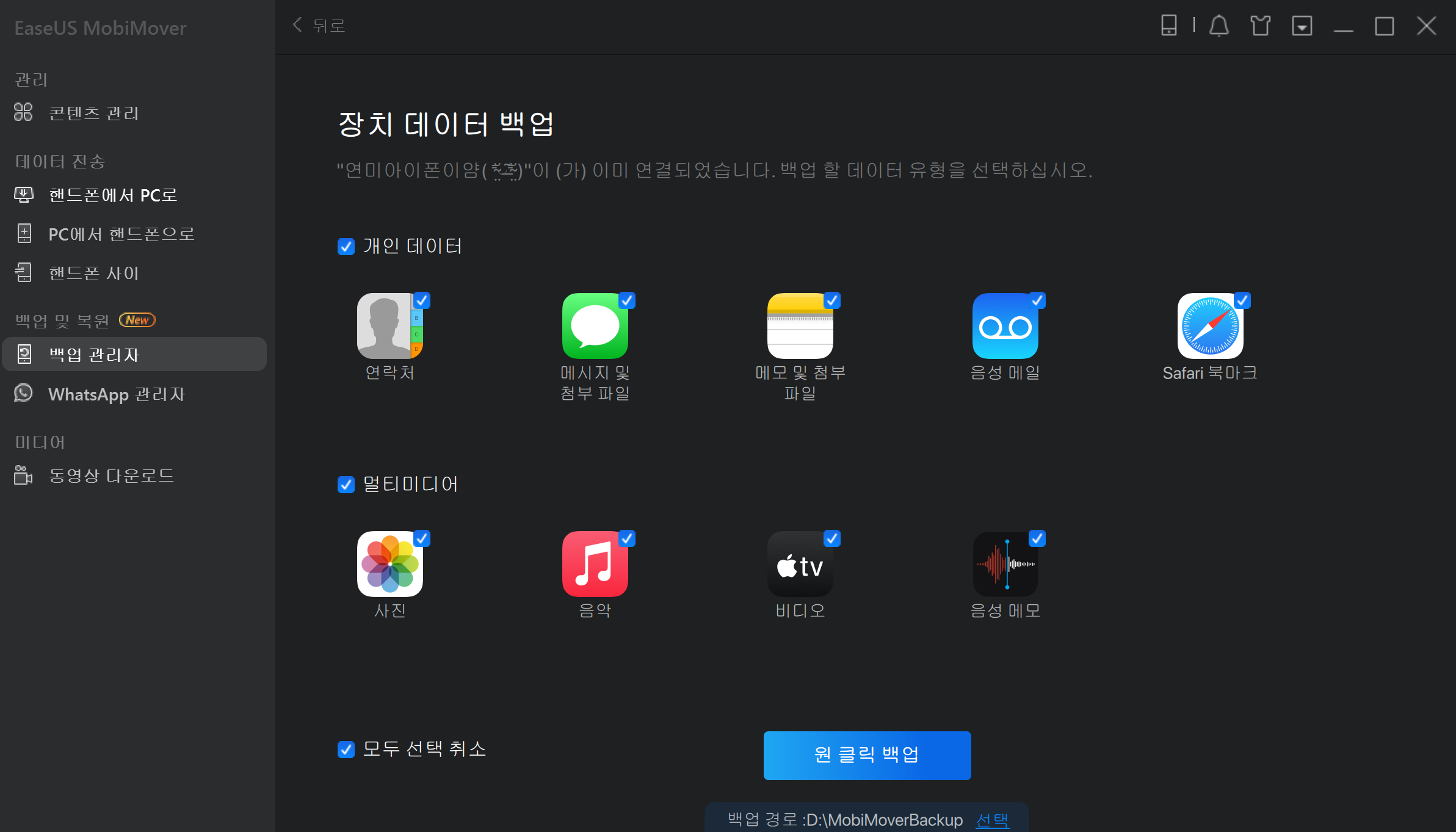Click the connected device icon in titlebar
1456x832 pixels.
pos(1168,26)
